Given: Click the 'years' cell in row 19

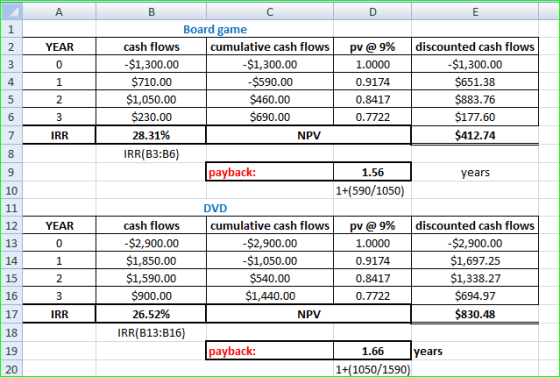Looking at the screenshot, I should [475, 351].
